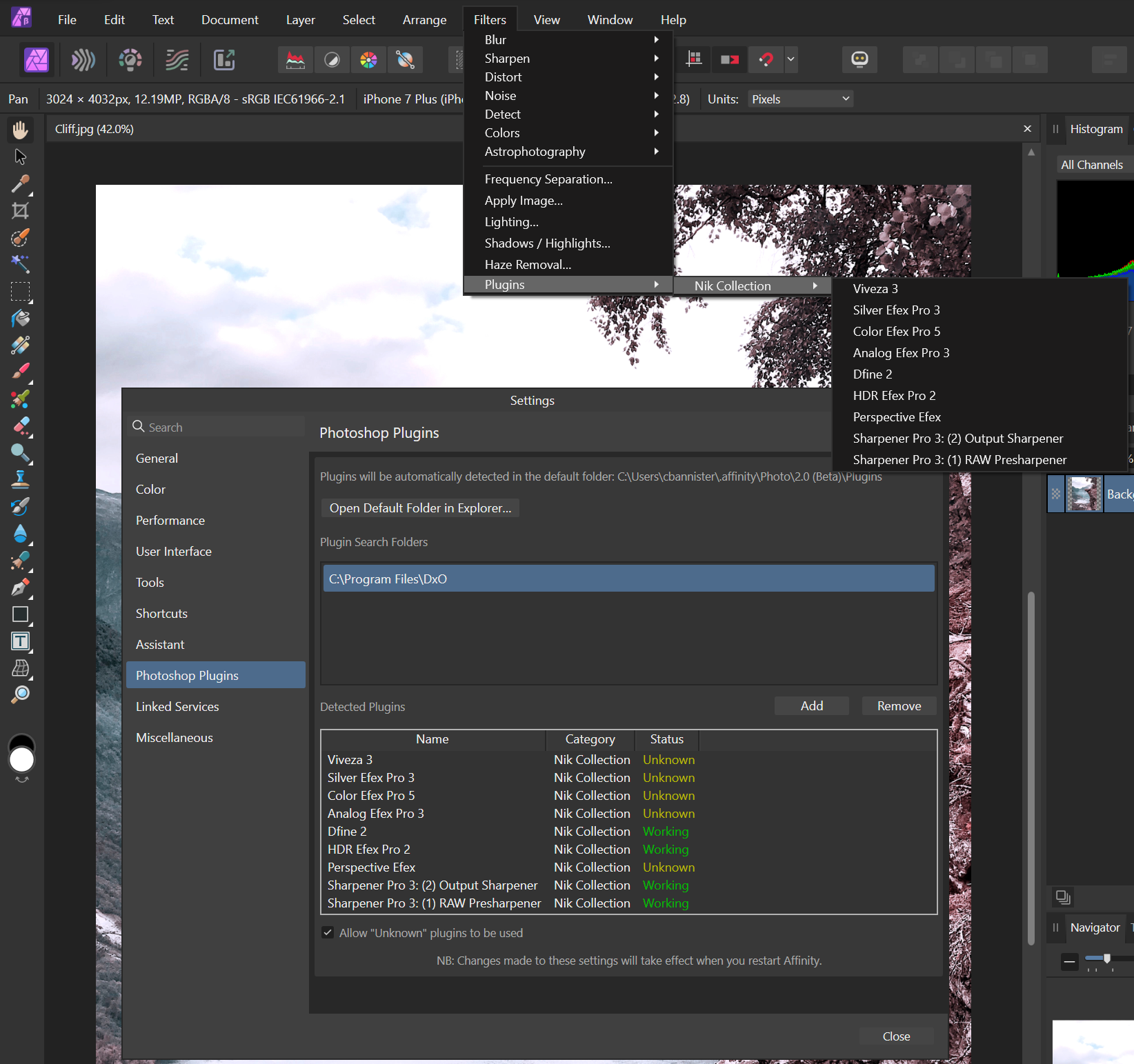Swap foreground and background colors
1134x1064 pixels.
pos(22,780)
